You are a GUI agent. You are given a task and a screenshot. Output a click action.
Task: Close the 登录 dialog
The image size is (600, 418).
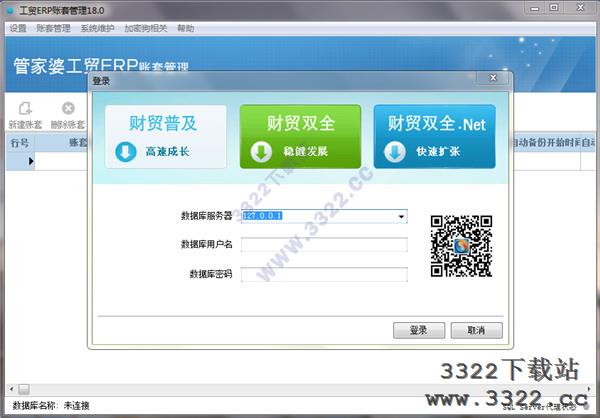tap(493, 78)
